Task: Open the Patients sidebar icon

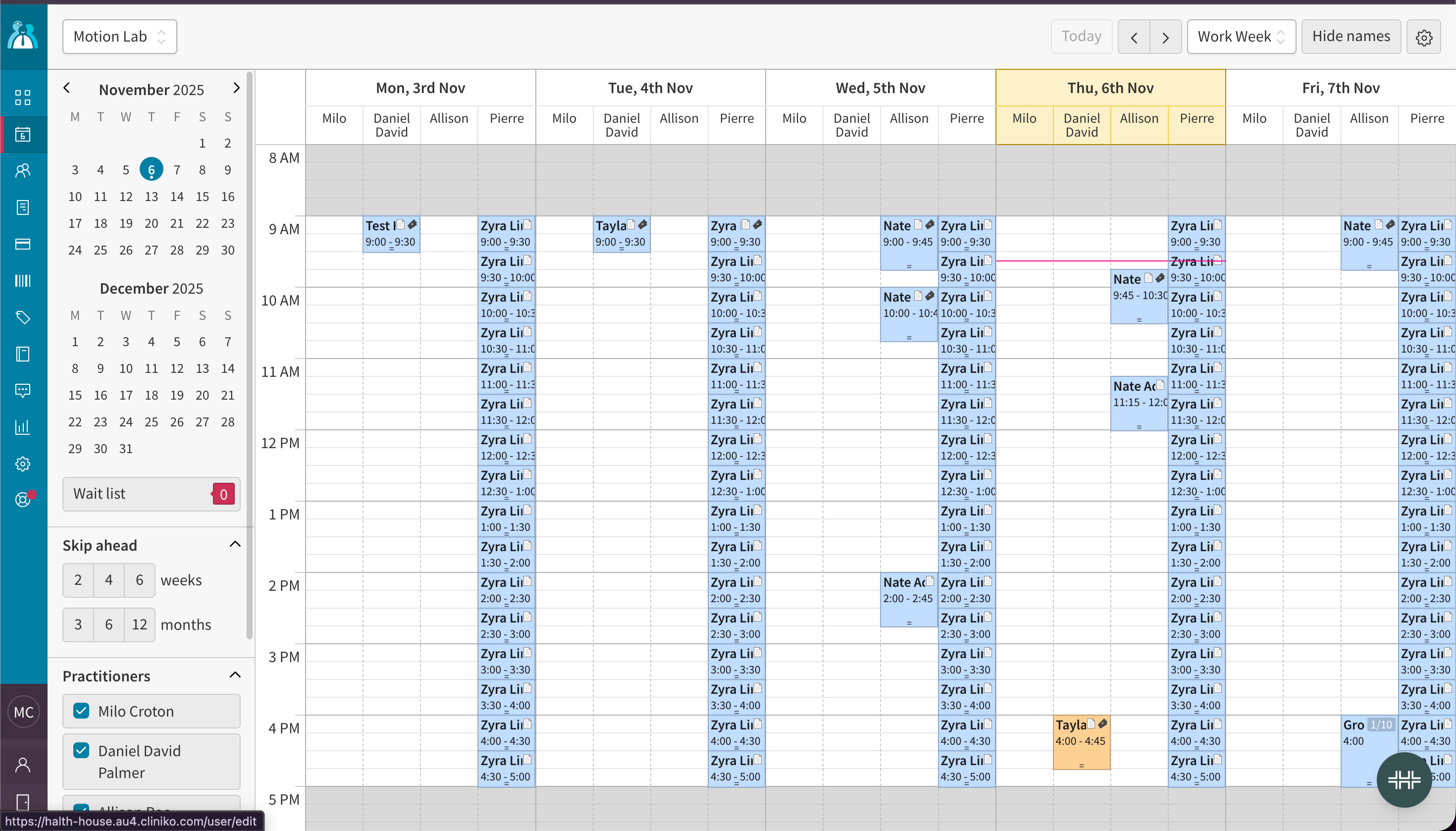Action: [23, 171]
